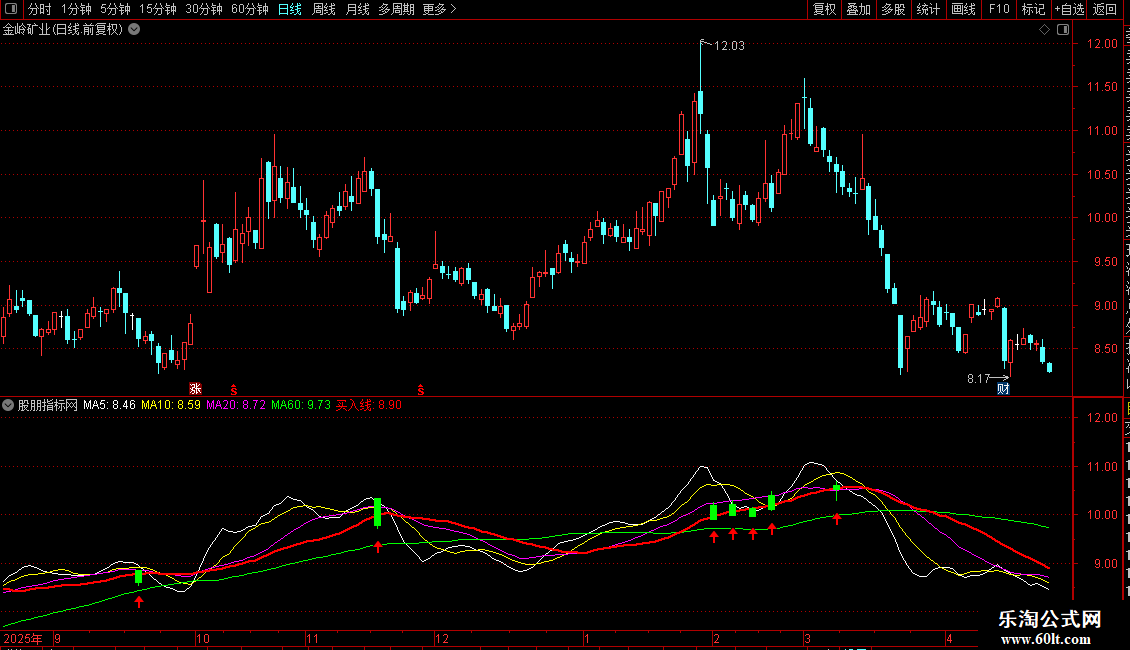Image resolution: width=1130 pixels, height=650 pixels.
Task: Open the 金岭矿业 chart title dropdown
Action: 134,30
